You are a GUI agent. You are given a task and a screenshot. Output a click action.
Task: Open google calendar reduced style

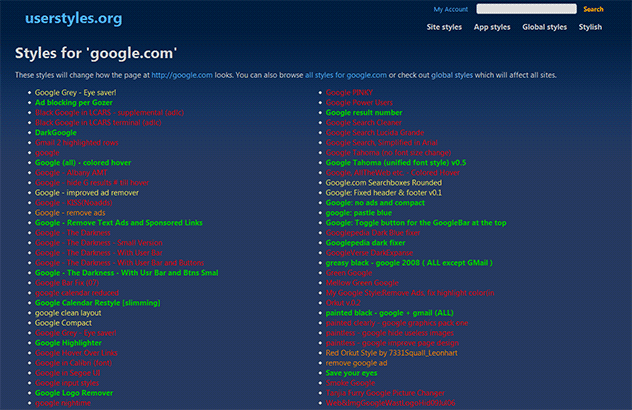(77, 293)
